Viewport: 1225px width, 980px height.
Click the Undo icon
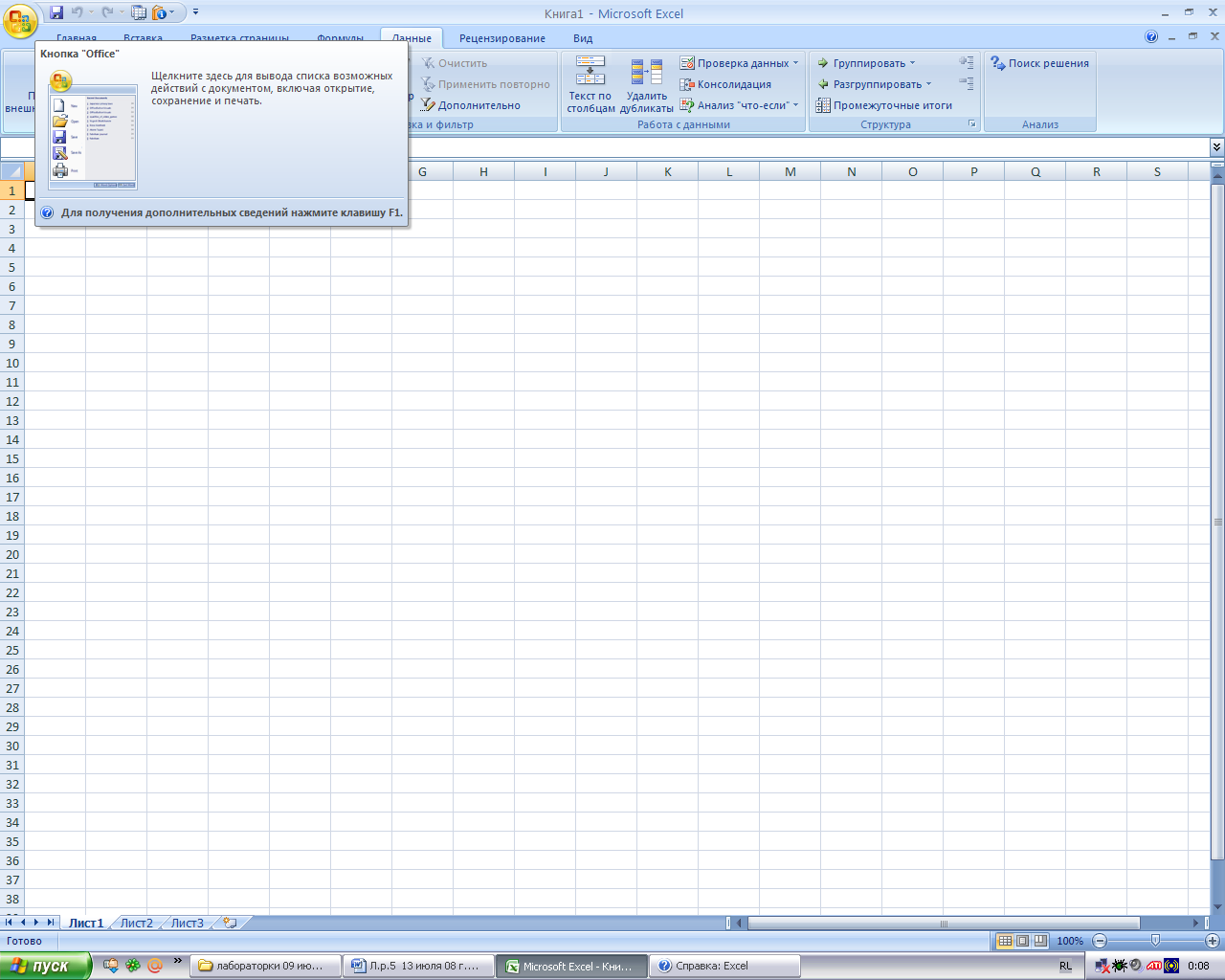pos(78,12)
